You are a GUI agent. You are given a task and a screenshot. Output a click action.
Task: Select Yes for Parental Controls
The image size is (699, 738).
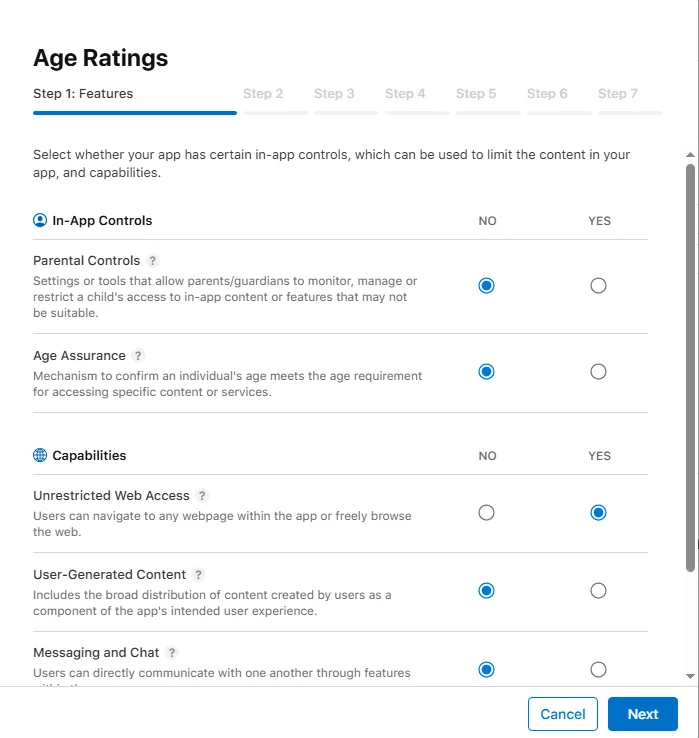(x=598, y=286)
